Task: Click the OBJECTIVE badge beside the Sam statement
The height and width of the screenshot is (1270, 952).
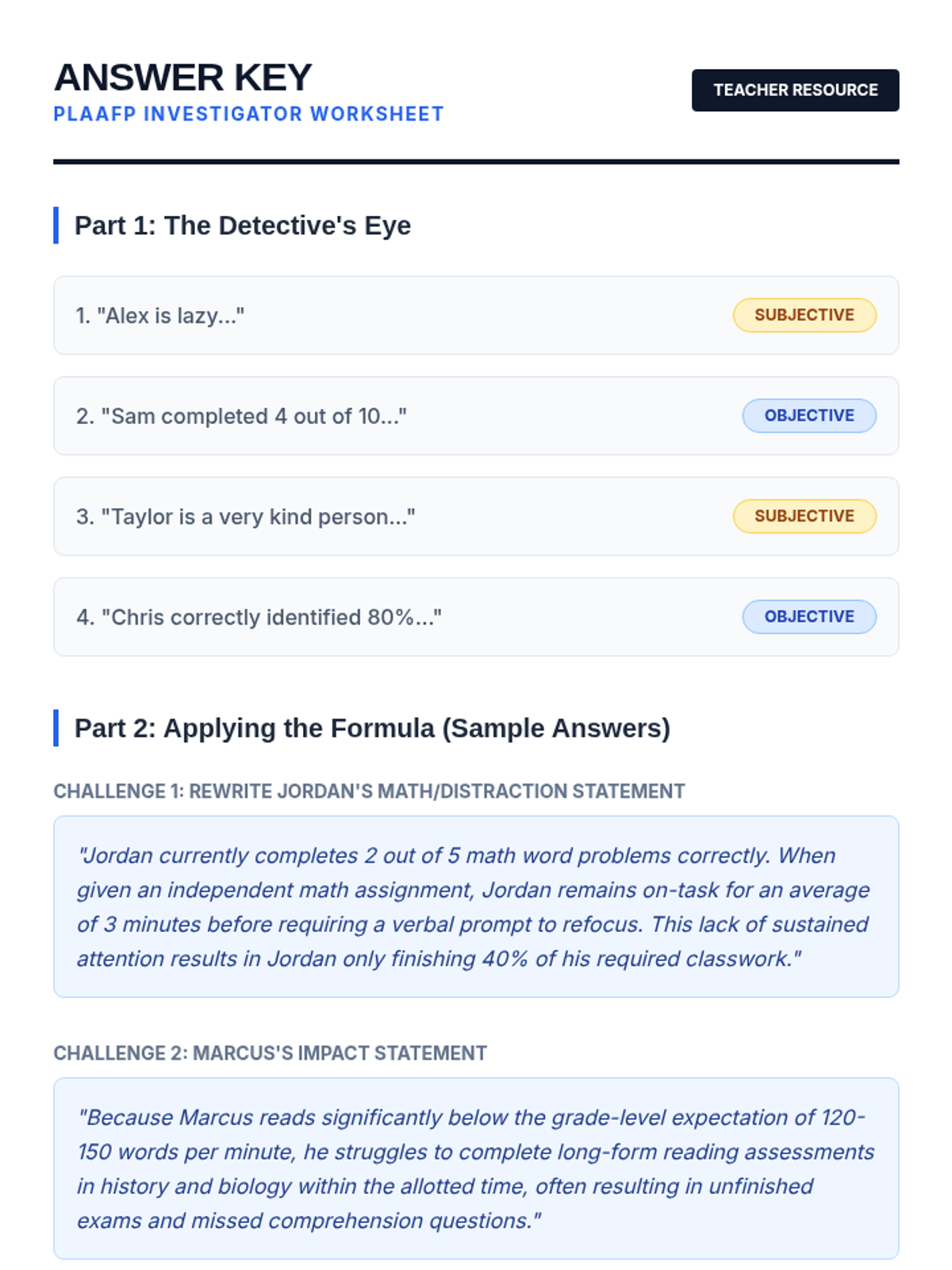Action: tap(808, 416)
